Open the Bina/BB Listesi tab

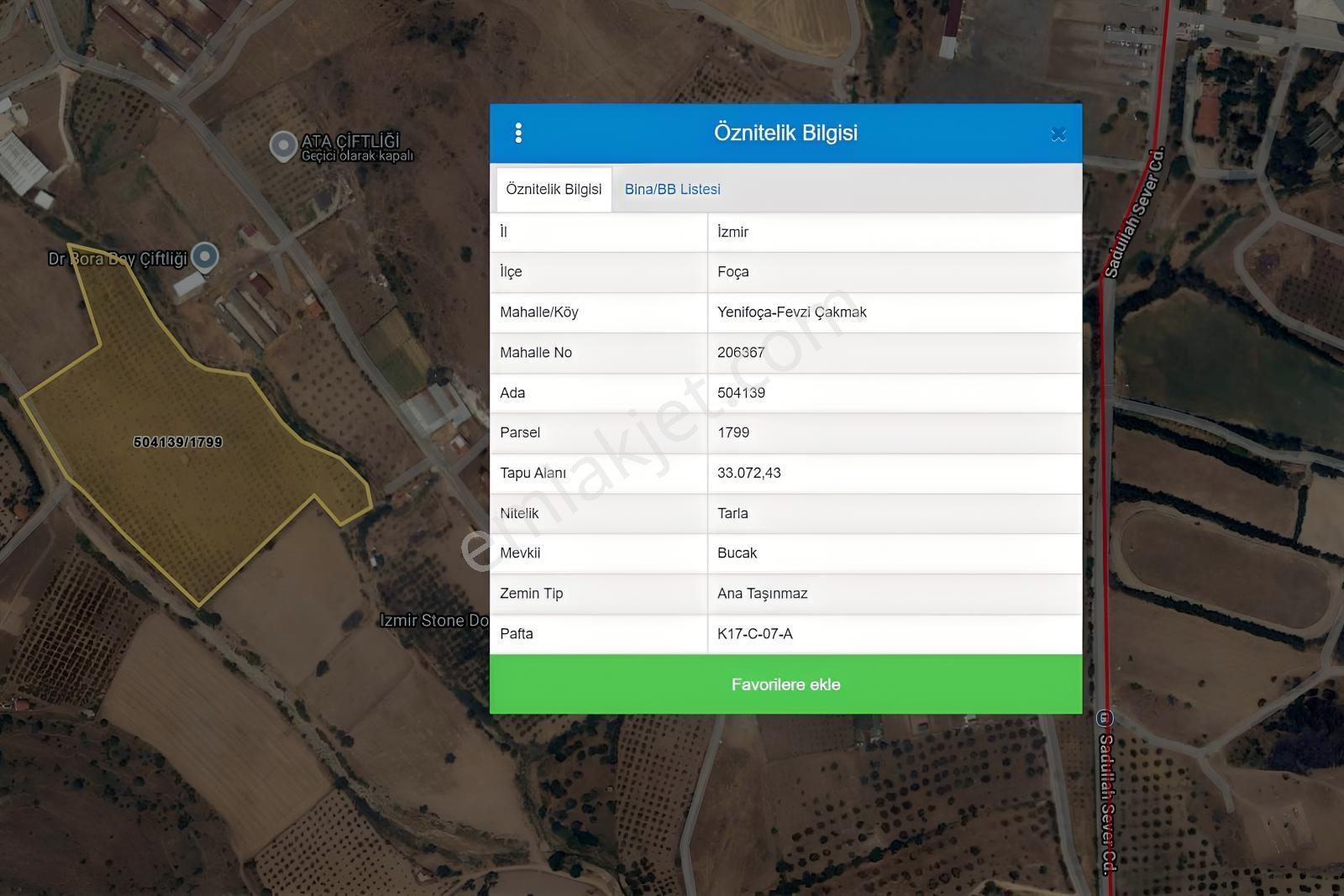pos(672,189)
